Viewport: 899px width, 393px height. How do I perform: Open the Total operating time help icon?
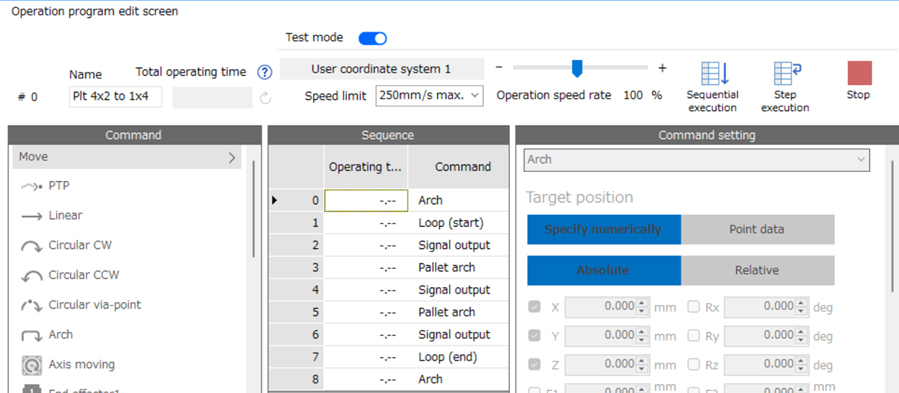pos(264,72)
